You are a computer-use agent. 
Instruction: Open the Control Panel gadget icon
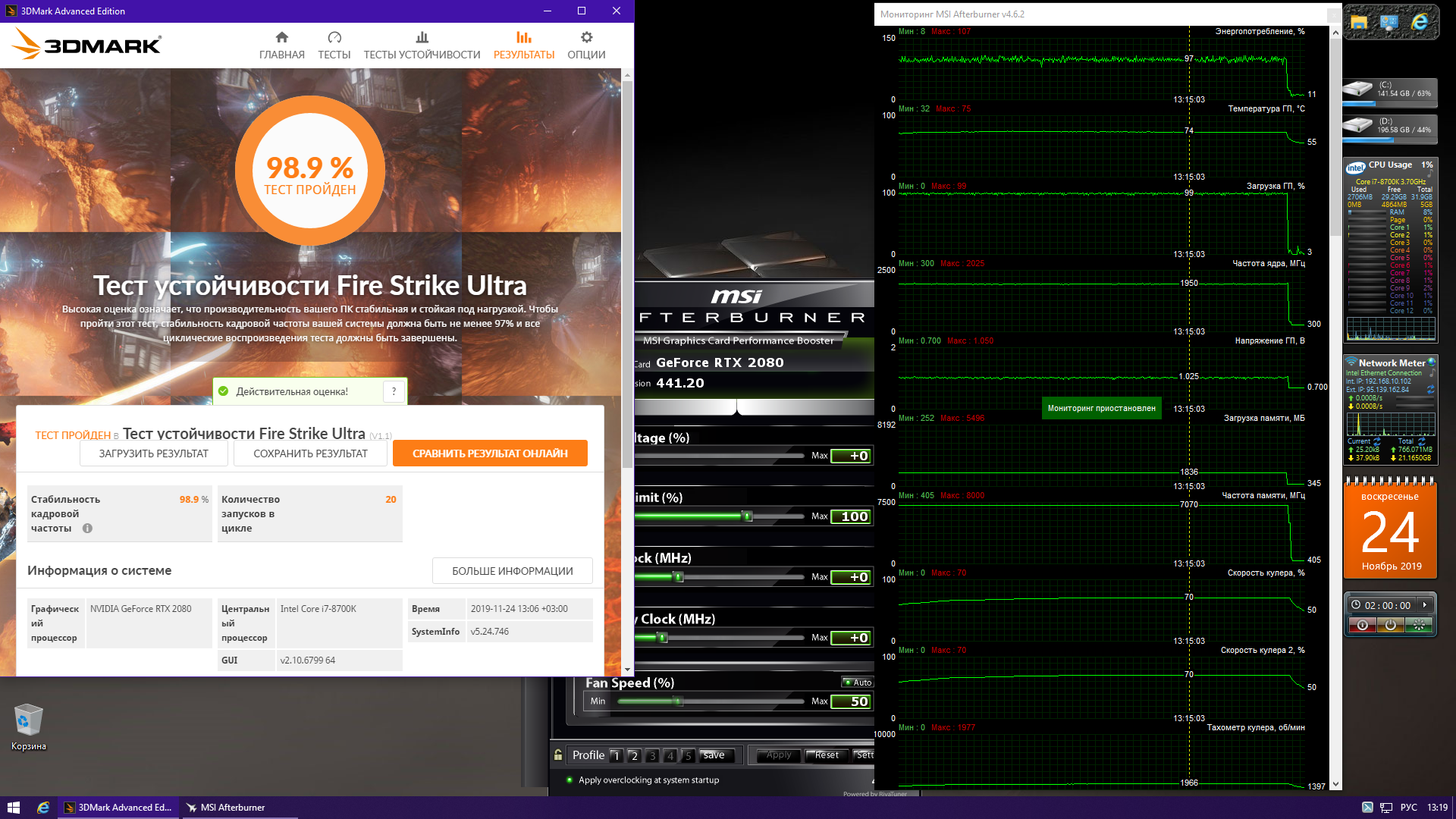click(x=1389, y=23)
